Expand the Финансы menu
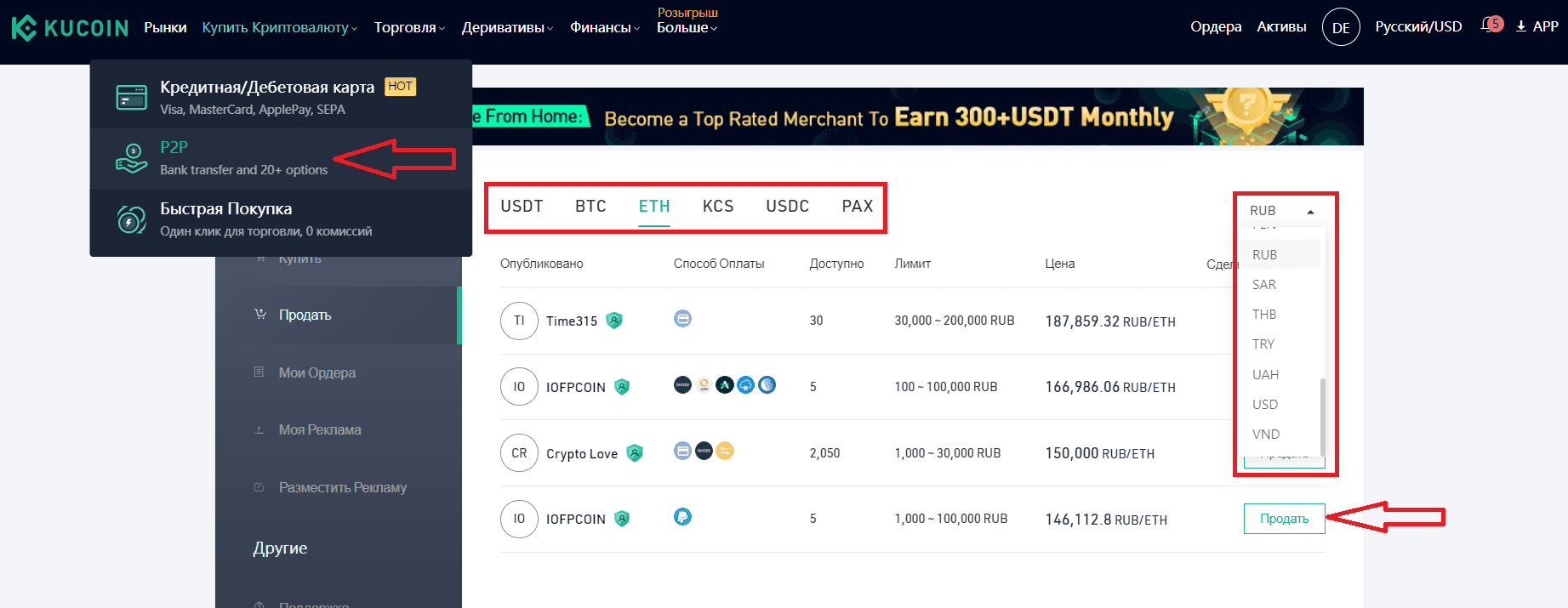This screenshot has width=1568, height=608. 604,27
